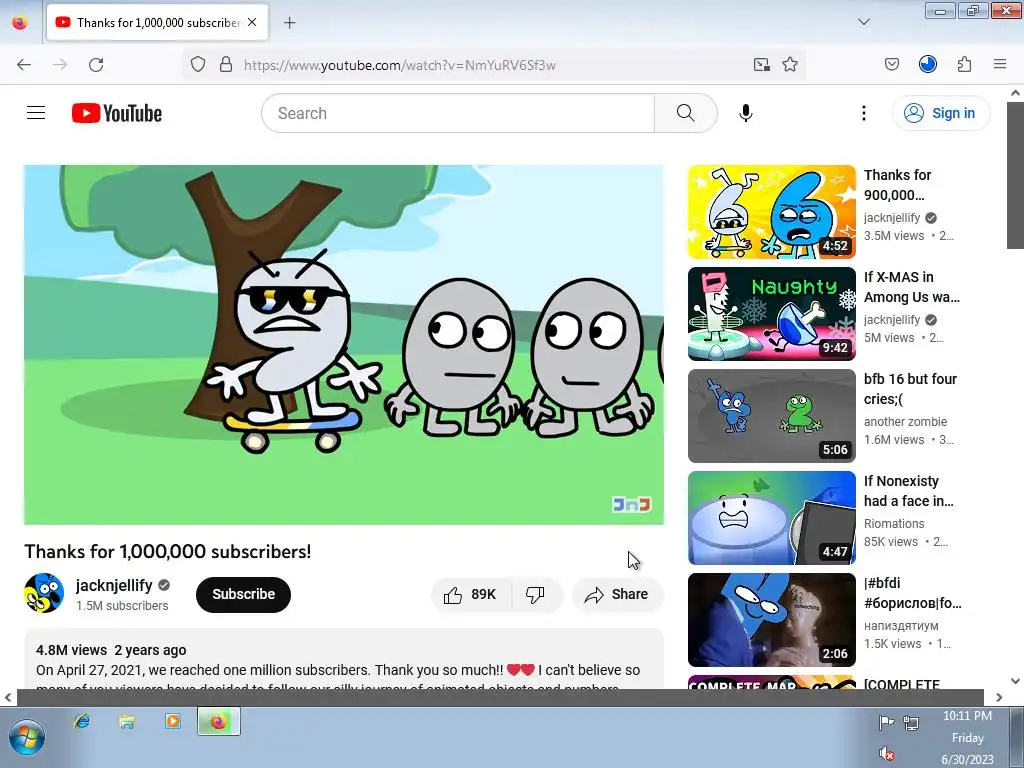Click the Share button

pyautogui.click(x=617, y=594)
